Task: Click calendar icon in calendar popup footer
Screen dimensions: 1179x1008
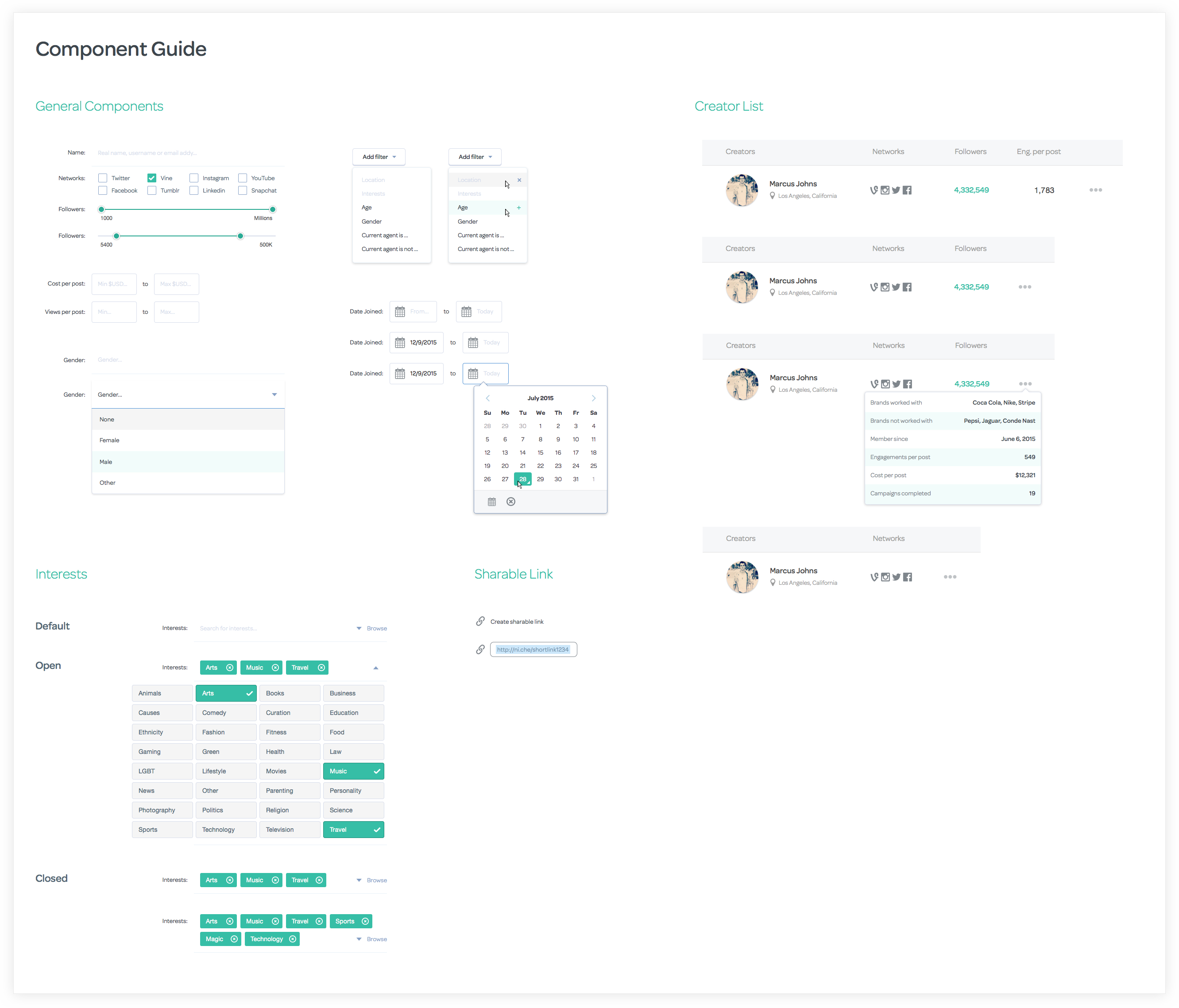Action: coord(491,502)
